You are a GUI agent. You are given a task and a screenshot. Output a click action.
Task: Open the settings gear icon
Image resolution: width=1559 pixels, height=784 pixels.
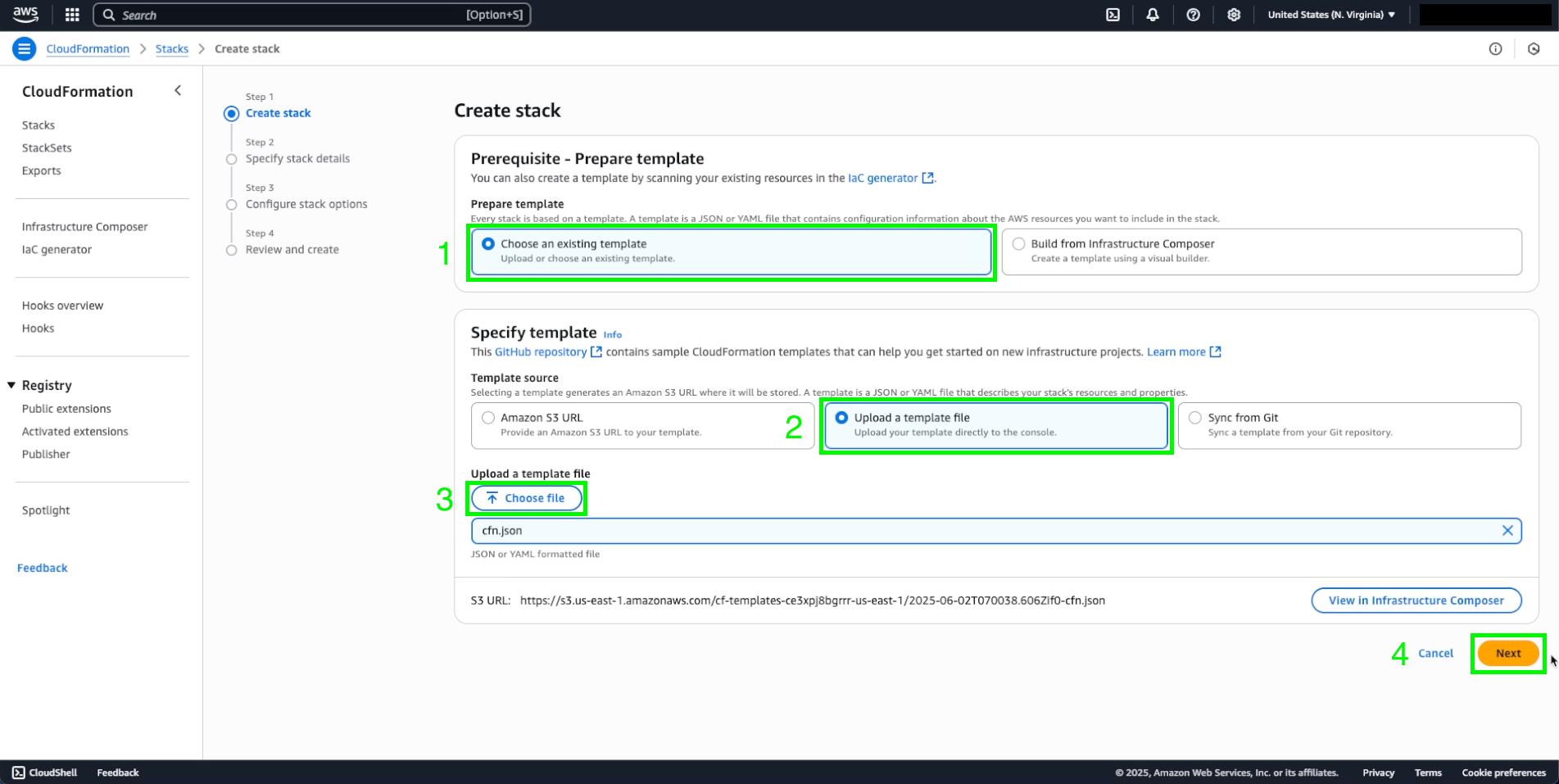1234,15
